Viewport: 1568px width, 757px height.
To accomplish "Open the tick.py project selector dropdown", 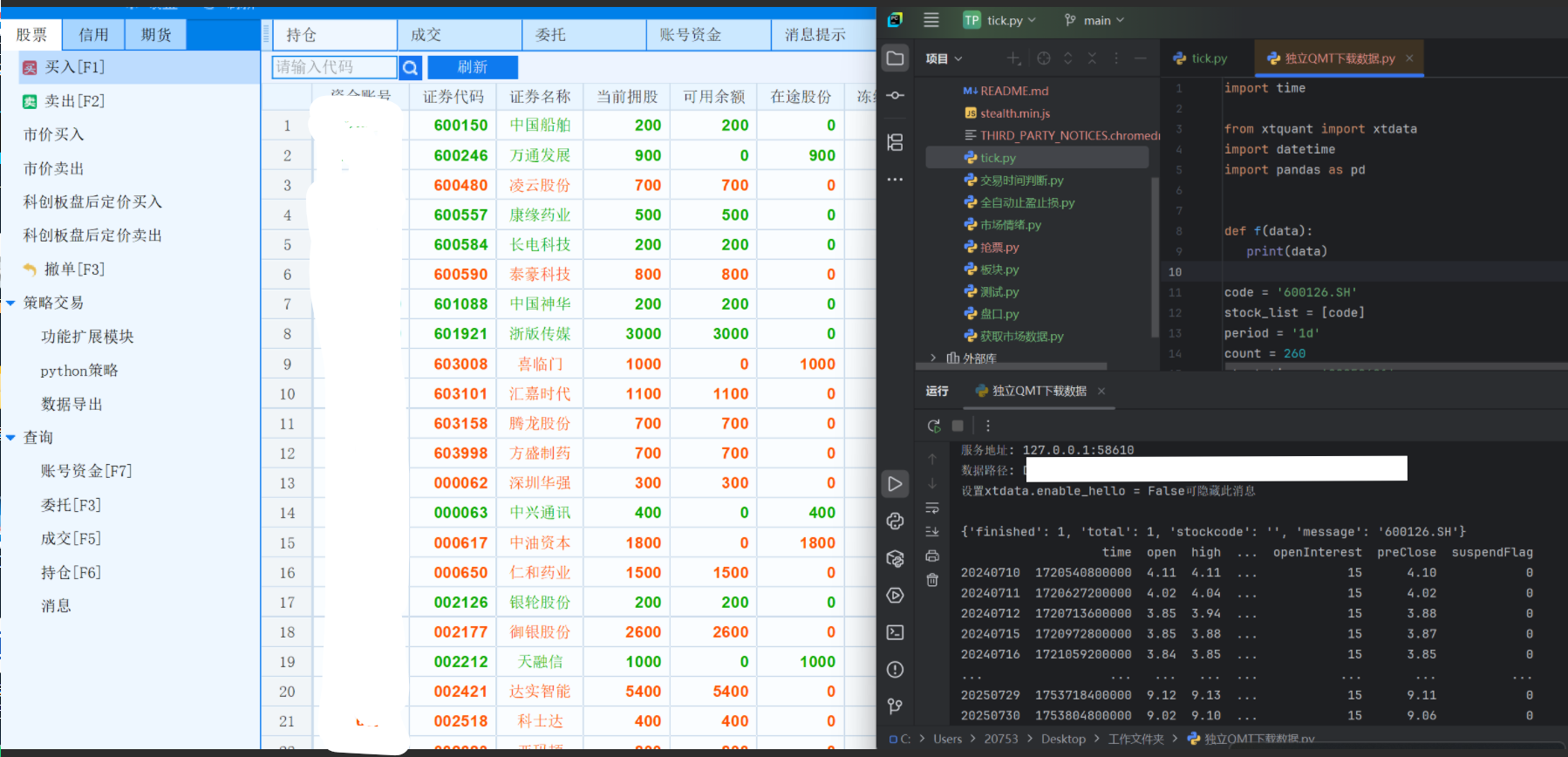I will 999,20.
